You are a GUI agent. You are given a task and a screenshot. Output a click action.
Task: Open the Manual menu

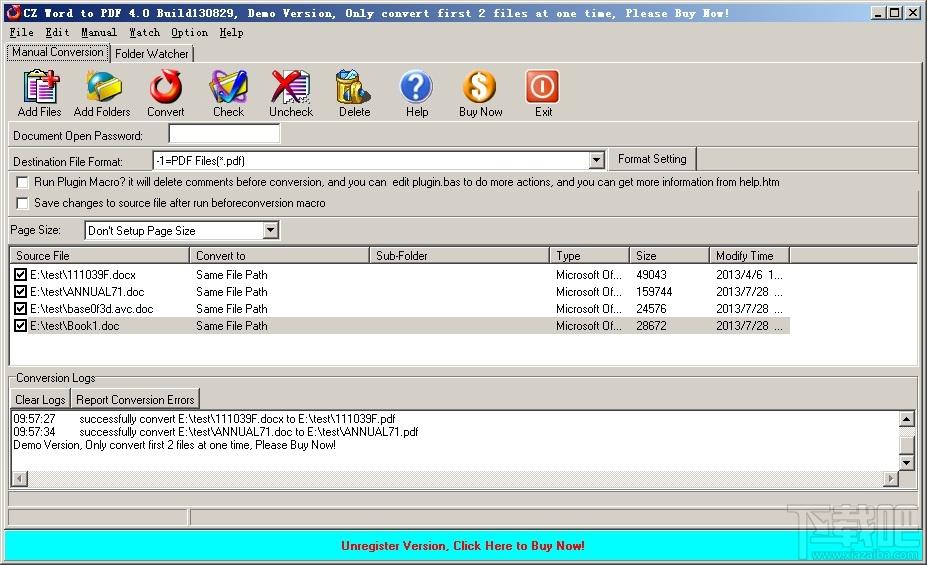(99, 33)
